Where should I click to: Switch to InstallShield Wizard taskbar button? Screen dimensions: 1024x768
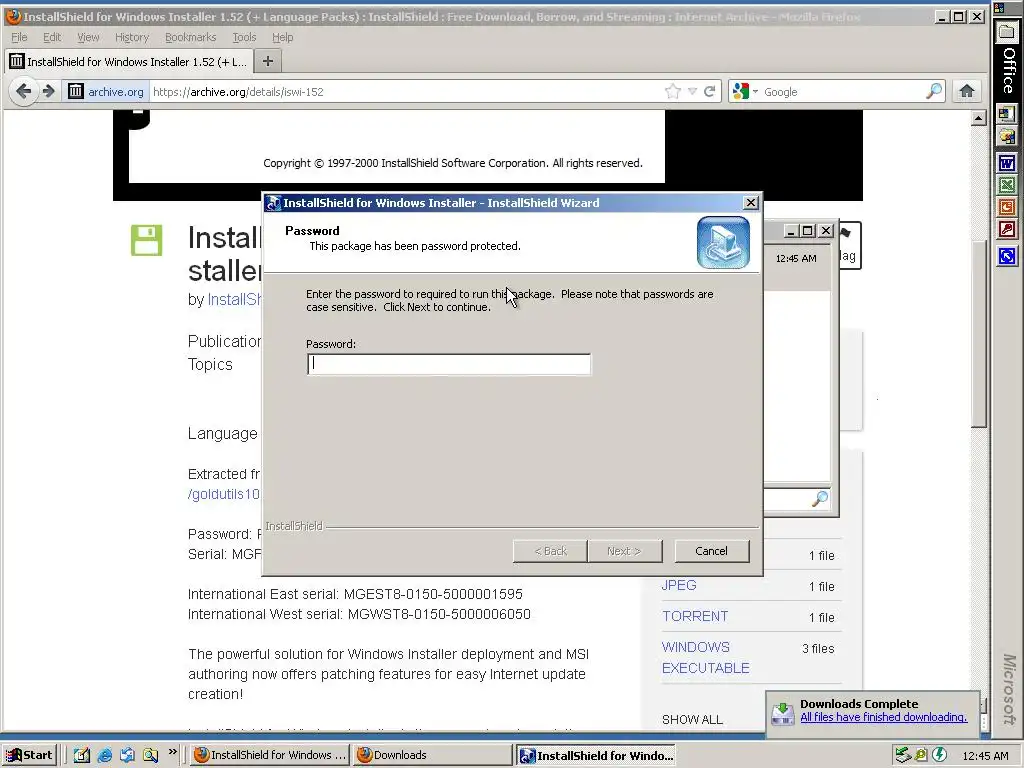596,755
